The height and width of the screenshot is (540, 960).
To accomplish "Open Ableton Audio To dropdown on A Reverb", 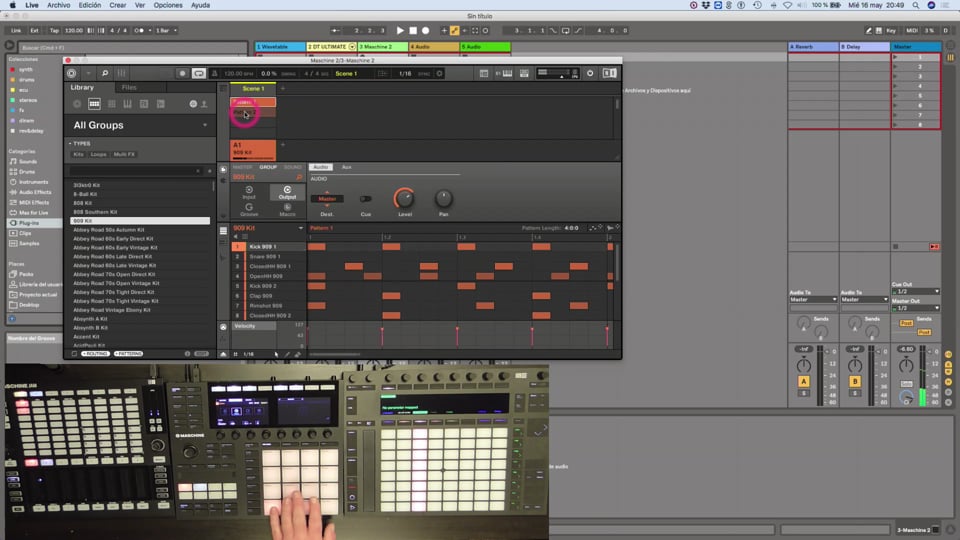I will click(813, 299).
